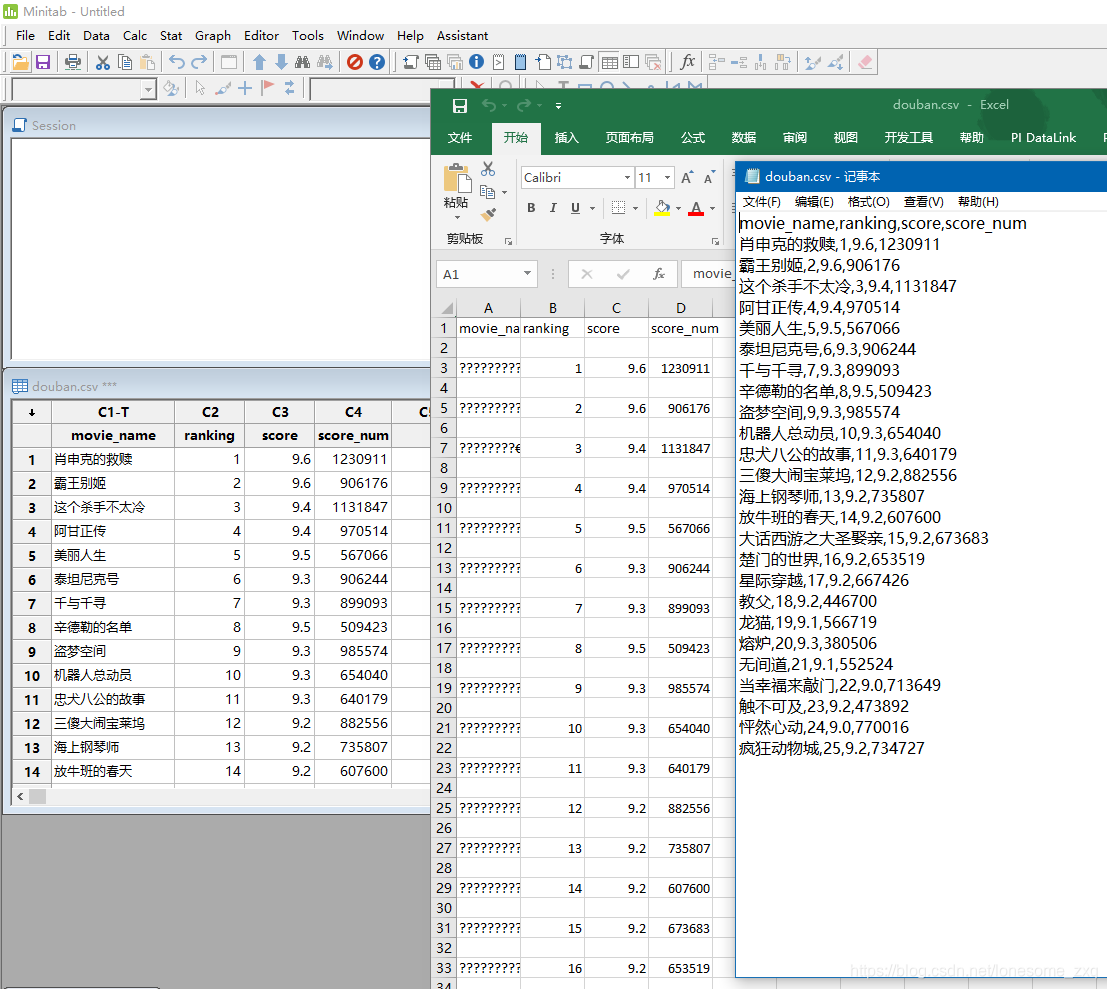Click the Find binoculars icon in Minitab
Image resolution: width=1107 pixels, height=989 pixels.
[303, 62]
